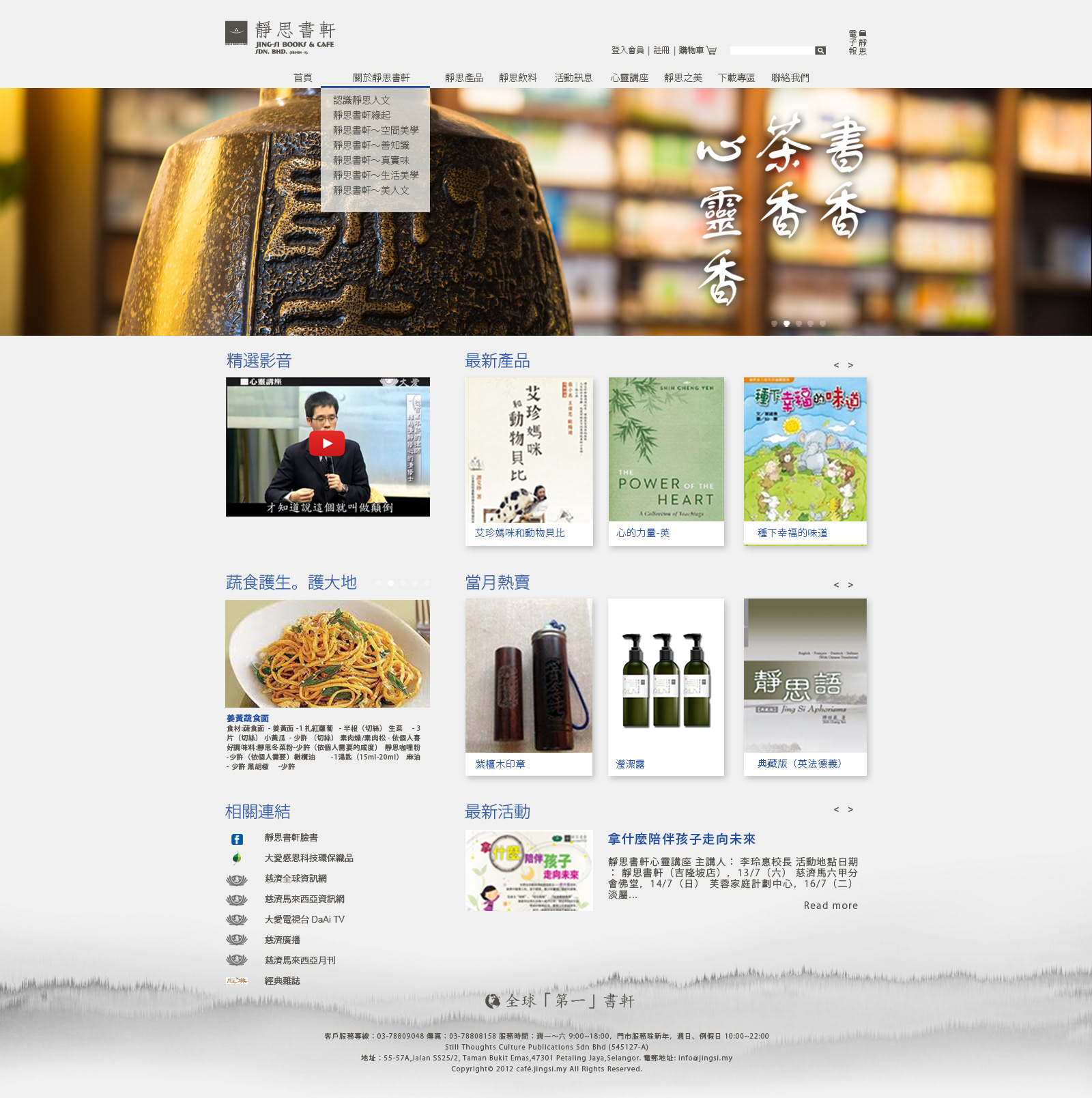Select the first hero banner slide dot
1092x1098 pixels.
tap(774, 323)
